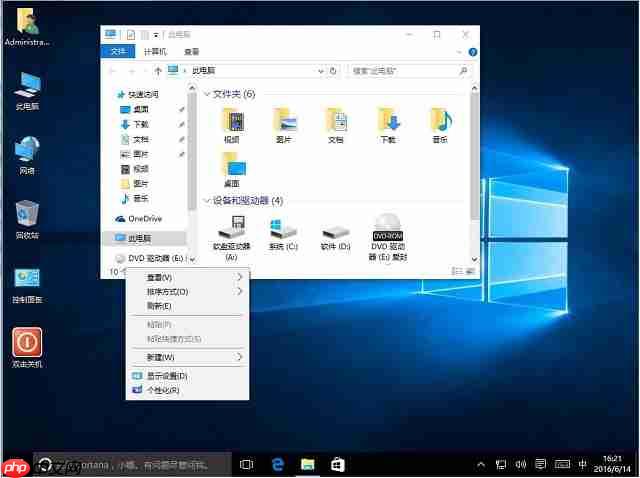The height and width of the screenshot is (478, 640).
Task: Click the taskbar clock showing 2016/6/14
Action: click(612, 464)
